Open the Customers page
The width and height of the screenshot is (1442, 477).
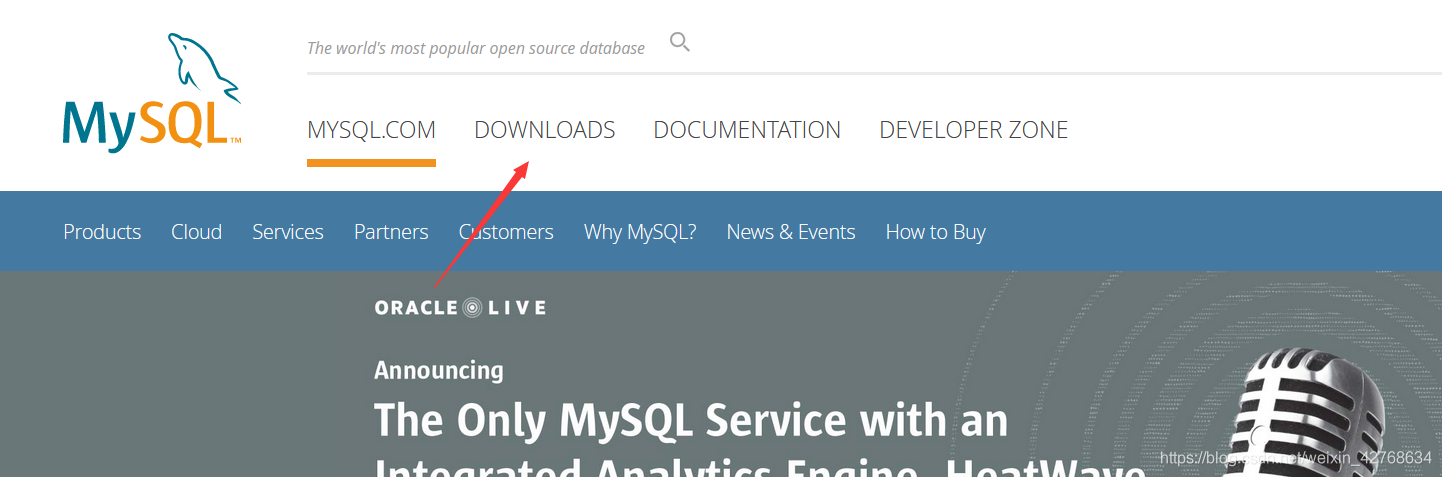(x=506, y=232)
